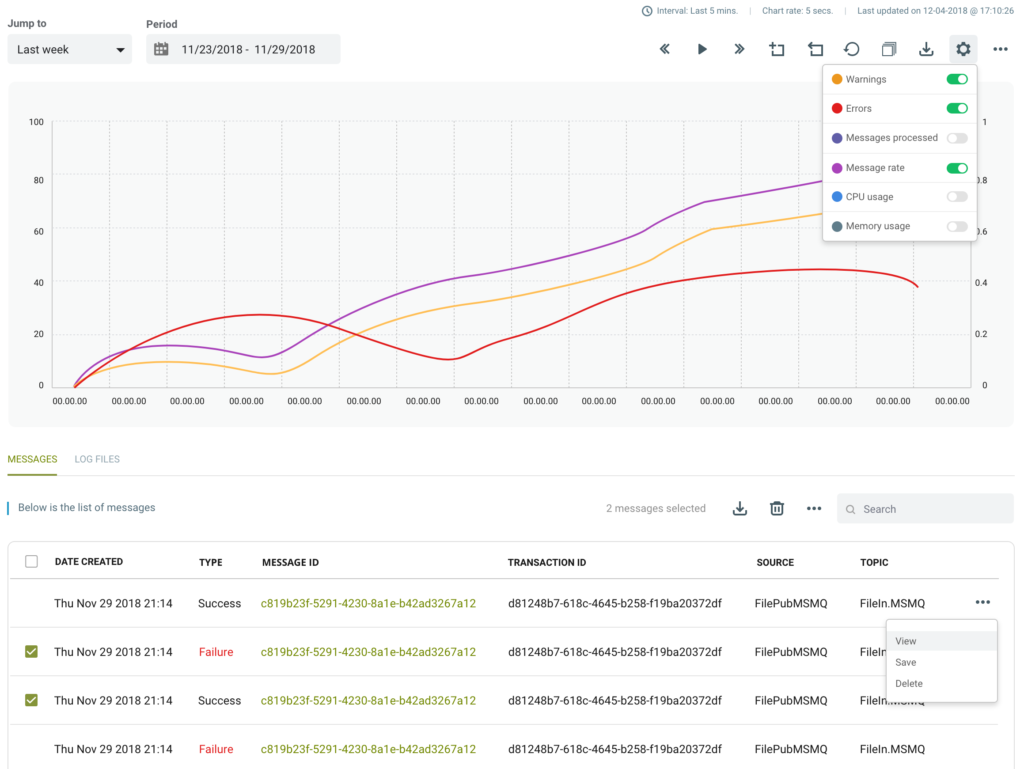The height and width of the screenshot is (769, 1024).
Task: Click the search magnifier icon
Action: click(850, 509)
